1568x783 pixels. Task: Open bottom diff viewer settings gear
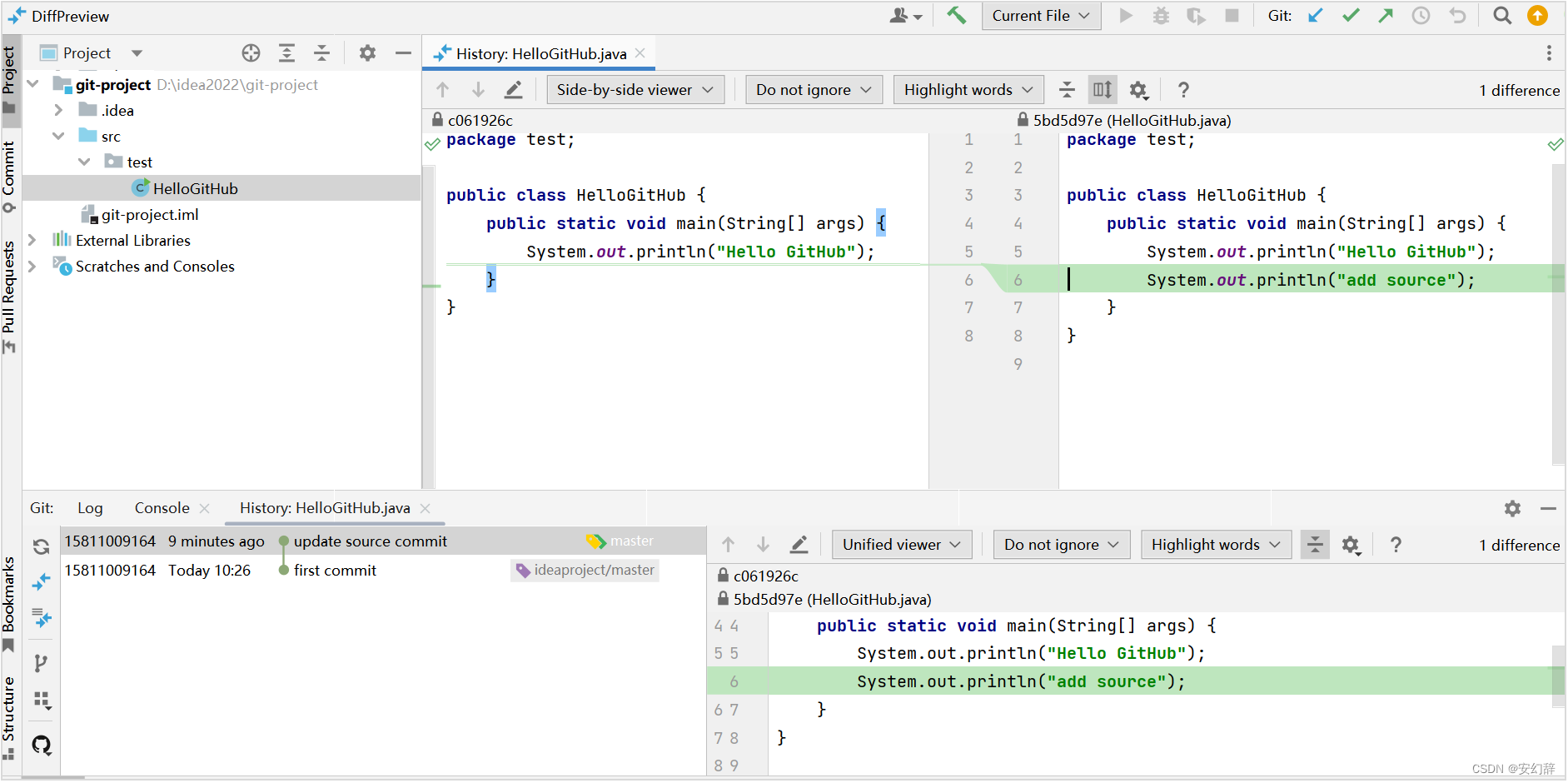click(x=1351, y=545)
